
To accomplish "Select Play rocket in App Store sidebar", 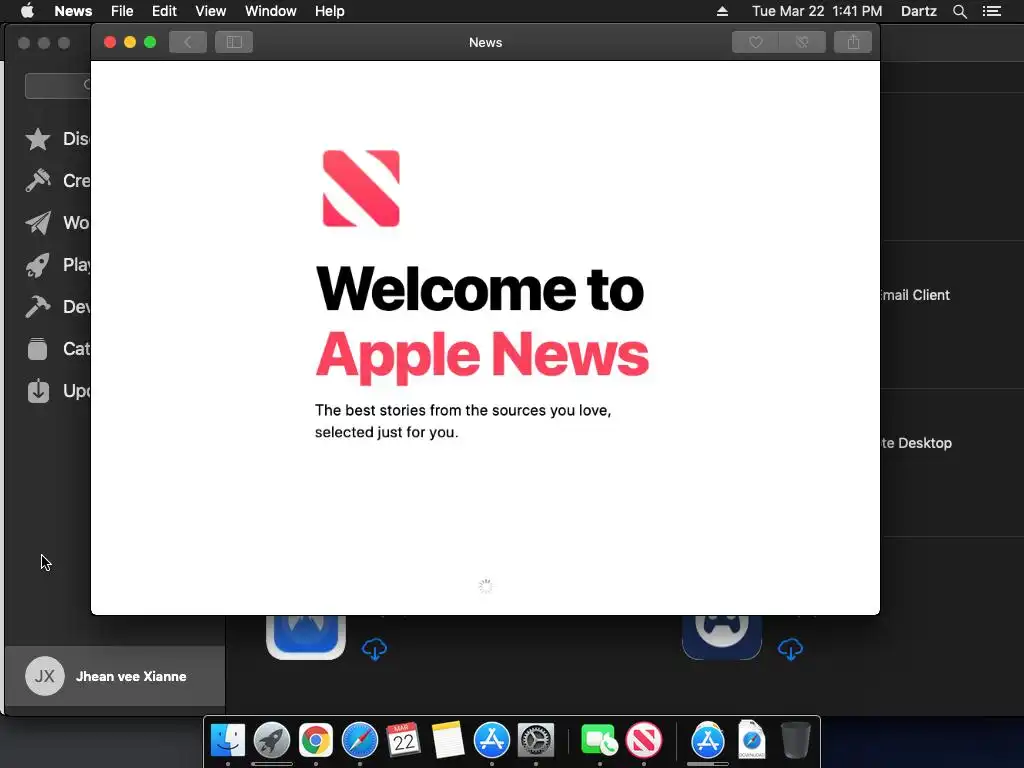I will [38, 264].
